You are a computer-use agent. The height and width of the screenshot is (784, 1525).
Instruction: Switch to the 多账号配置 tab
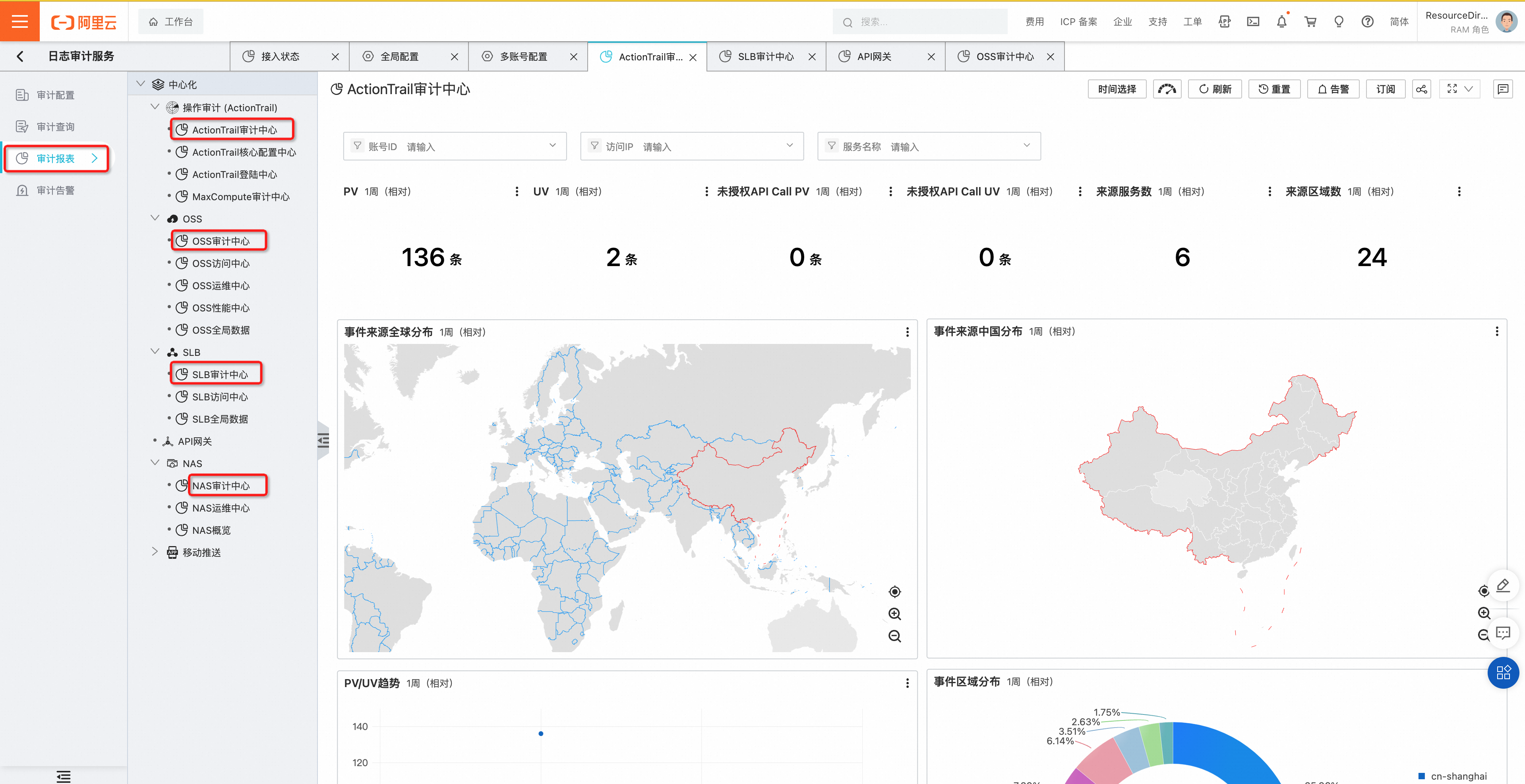click(523, 57)
